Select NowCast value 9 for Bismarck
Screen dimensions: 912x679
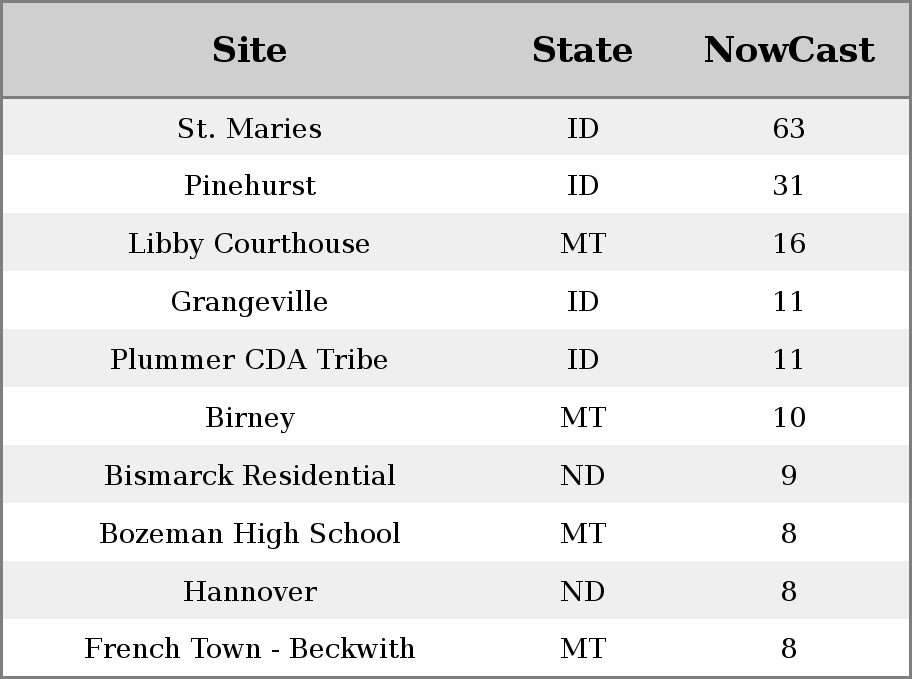789,475
